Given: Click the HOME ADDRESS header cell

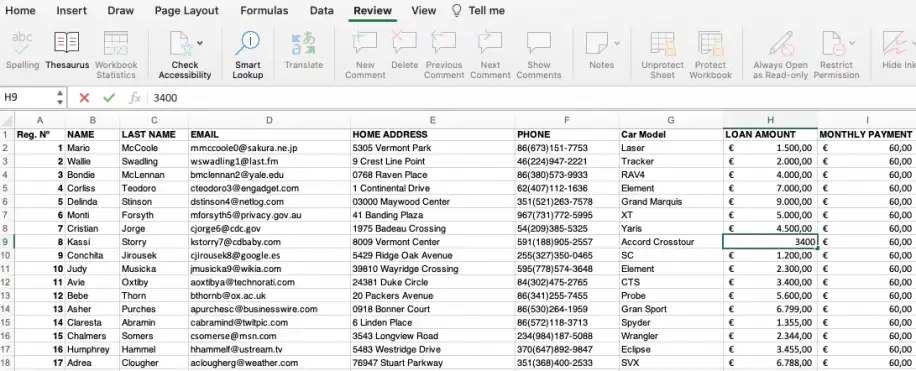Looking at the screenshot, I should [433, 134].
